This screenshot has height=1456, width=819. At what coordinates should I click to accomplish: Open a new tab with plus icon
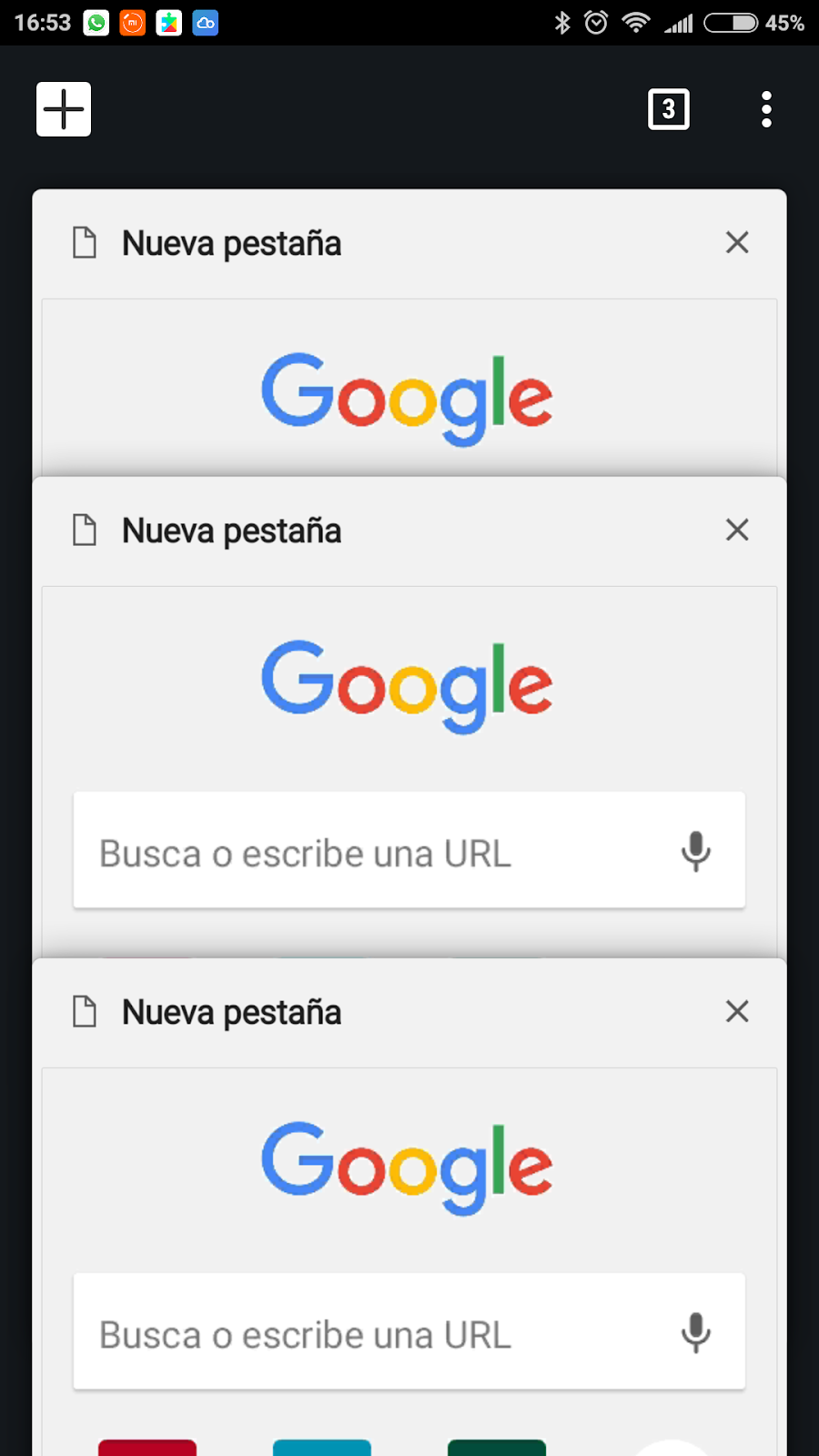(64, 109)
